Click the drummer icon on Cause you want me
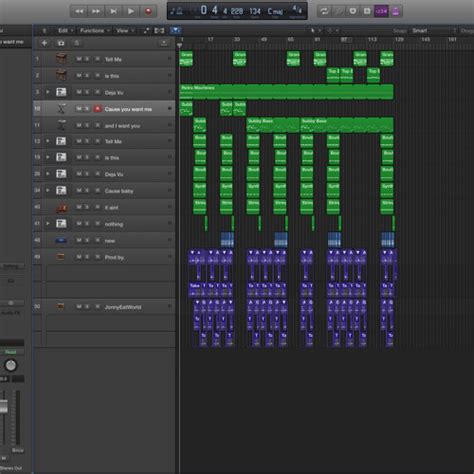This screenshot has width=474, height=474. pos(61,109)
